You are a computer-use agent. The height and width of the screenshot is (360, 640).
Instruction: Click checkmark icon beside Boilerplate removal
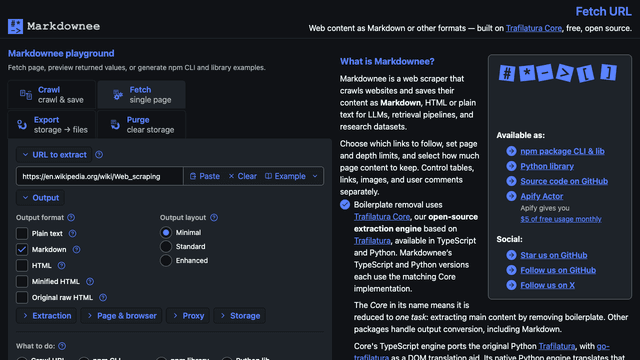[345, 205]
